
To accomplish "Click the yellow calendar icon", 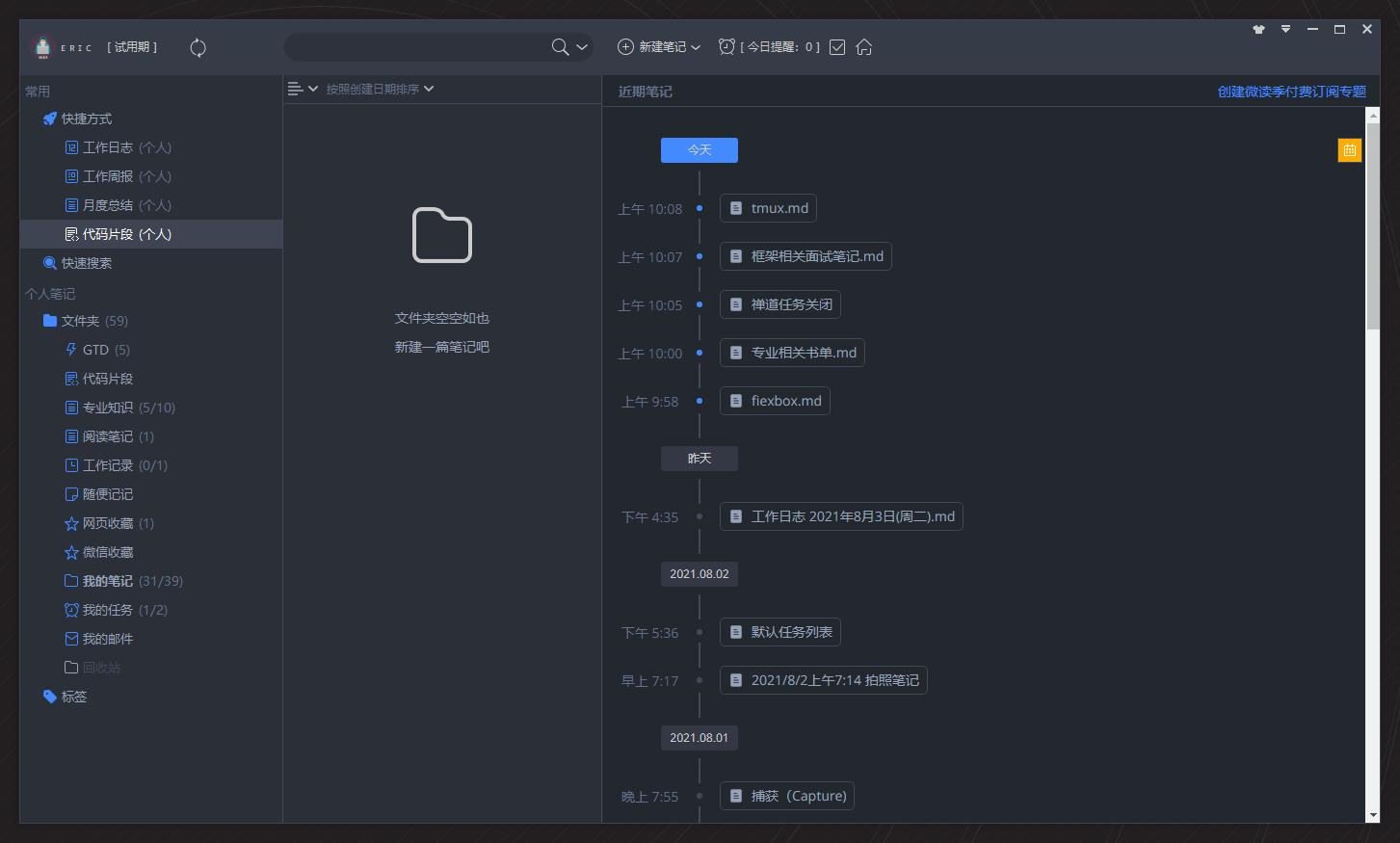I will (x=1350, y=150).
